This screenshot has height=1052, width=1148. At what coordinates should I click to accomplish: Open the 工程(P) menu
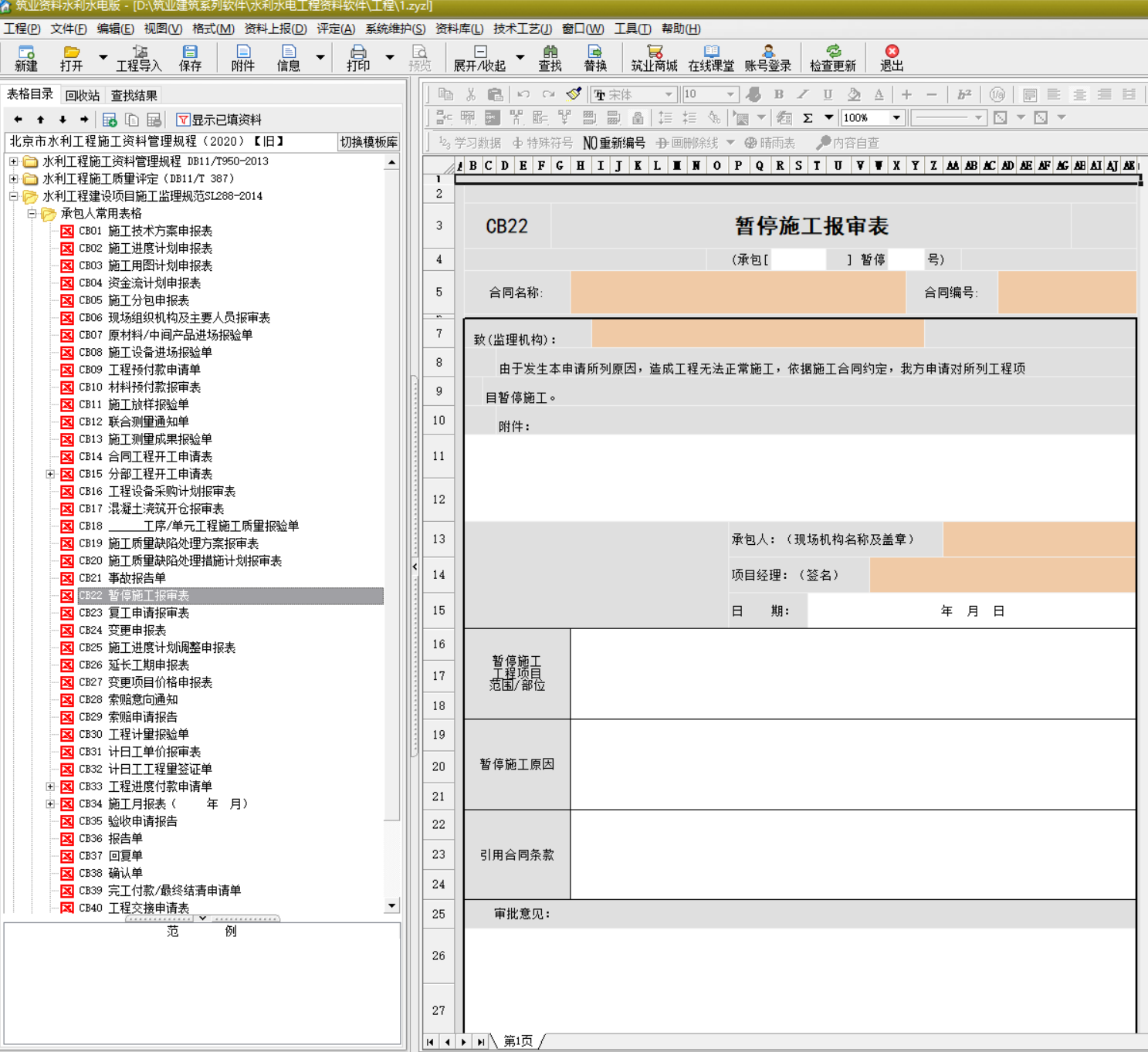point(22,29)
